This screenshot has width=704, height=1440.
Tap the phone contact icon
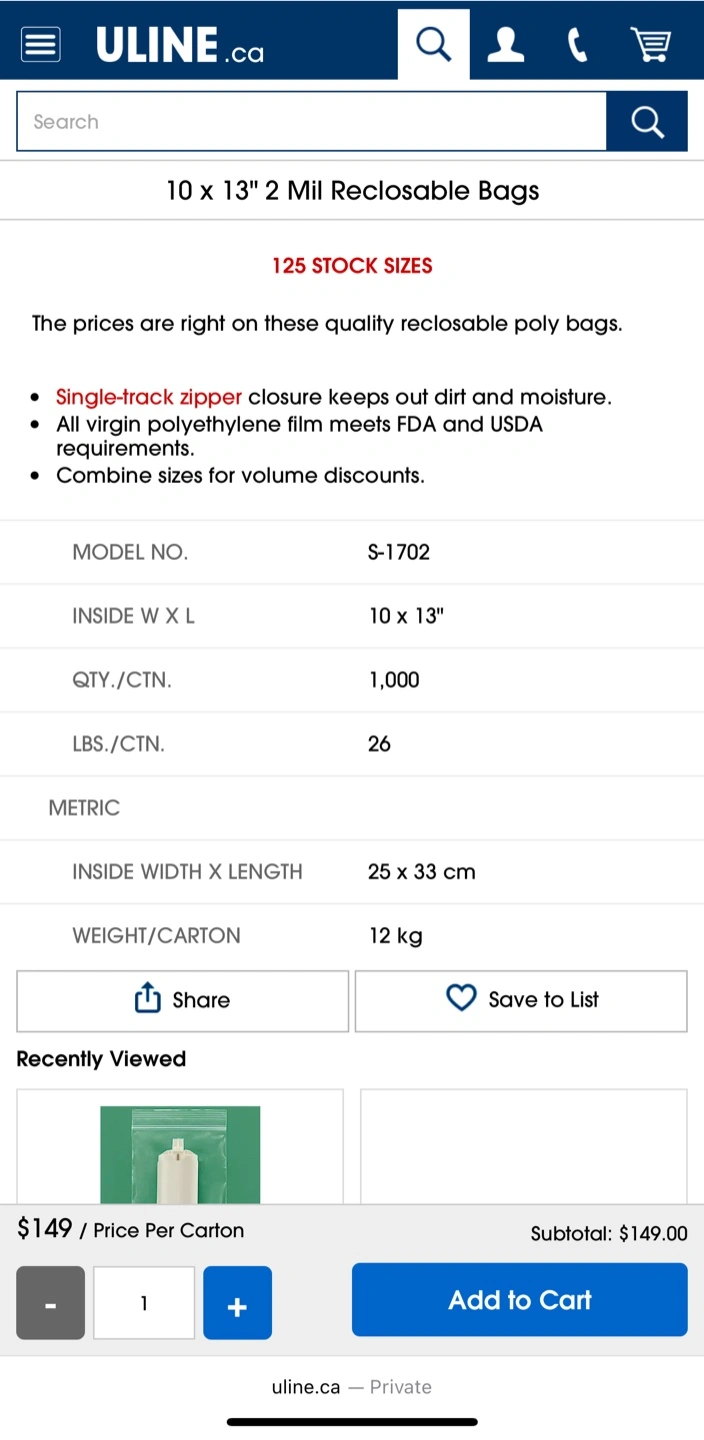coord(577,44)
